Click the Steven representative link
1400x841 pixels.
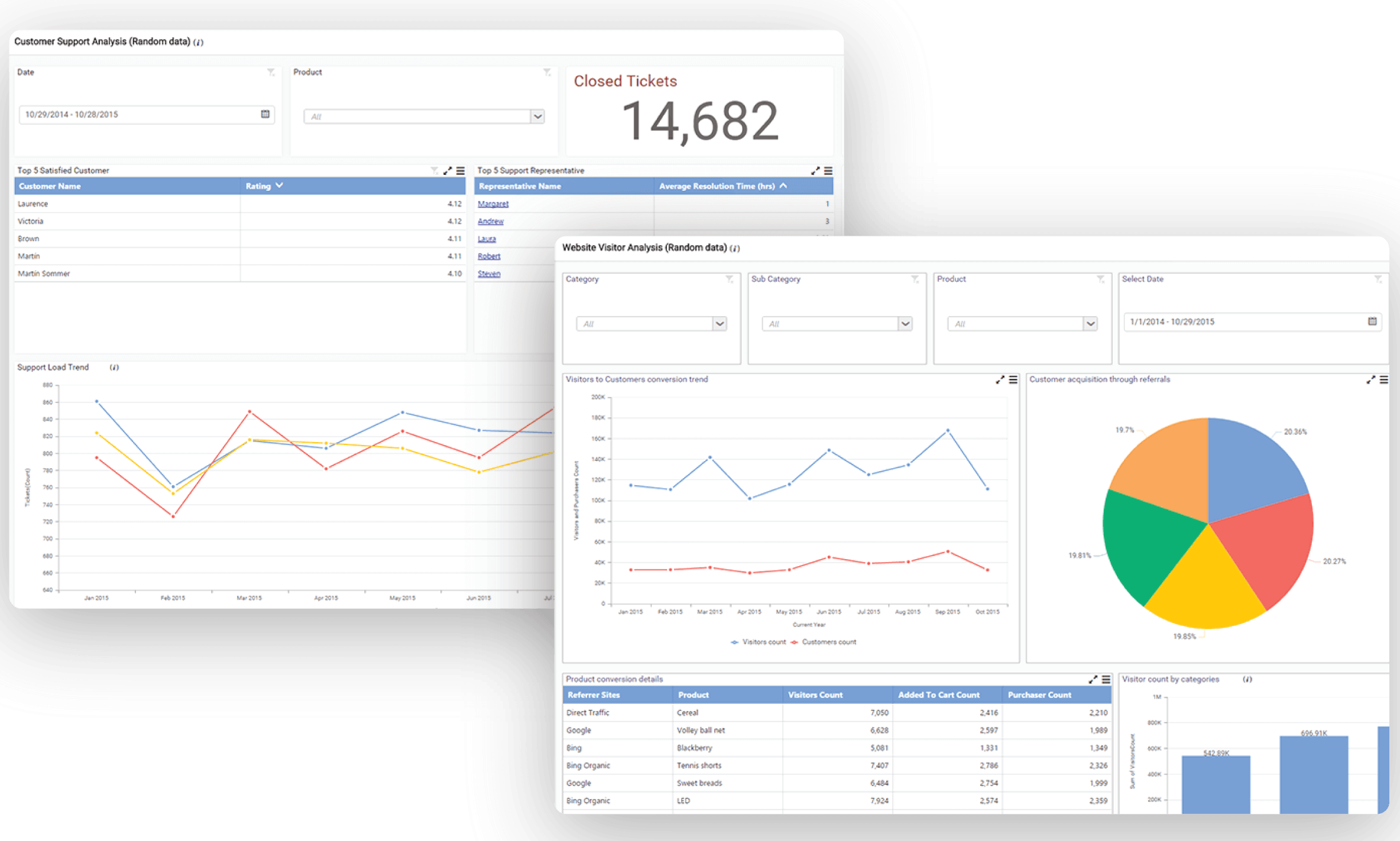point(489,273)
